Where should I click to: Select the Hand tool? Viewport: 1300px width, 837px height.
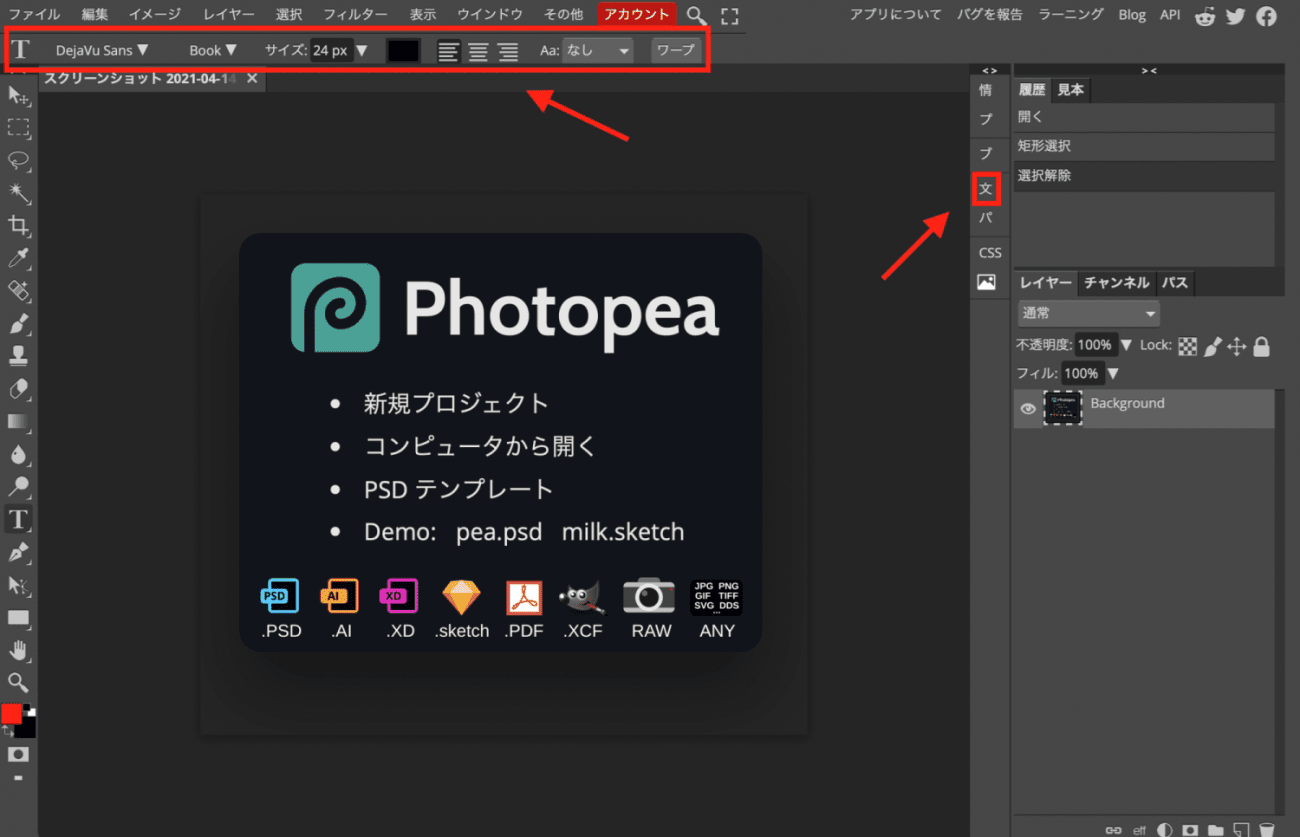18,651
